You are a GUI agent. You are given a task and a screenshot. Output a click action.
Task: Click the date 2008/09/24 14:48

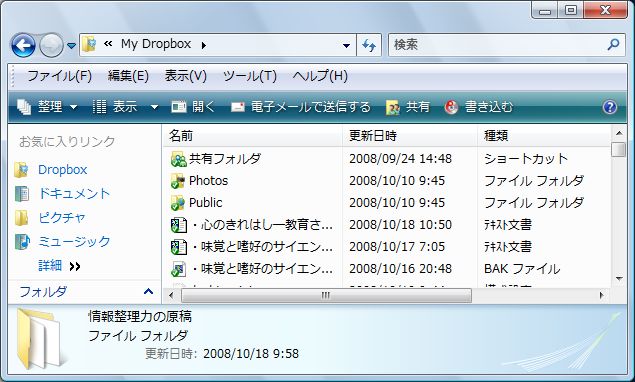pyautogui.click(x=400, y=158)
